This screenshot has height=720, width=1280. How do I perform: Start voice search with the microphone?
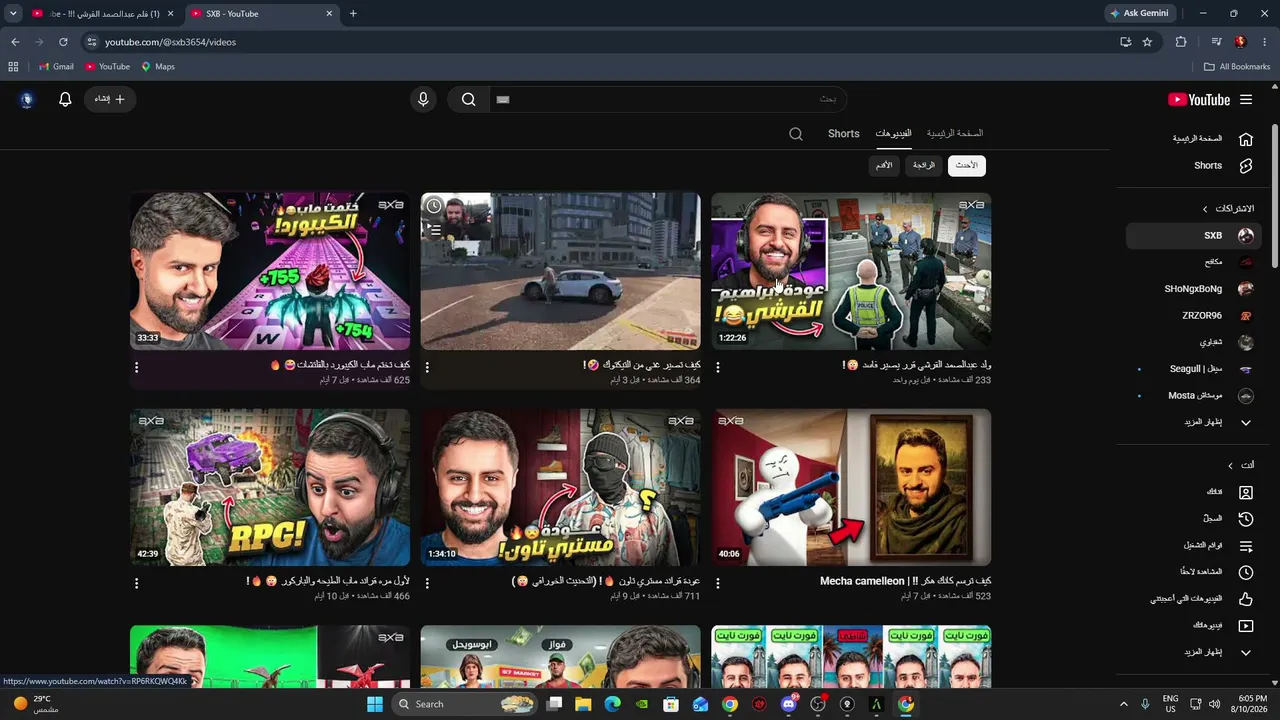point(423,99)
